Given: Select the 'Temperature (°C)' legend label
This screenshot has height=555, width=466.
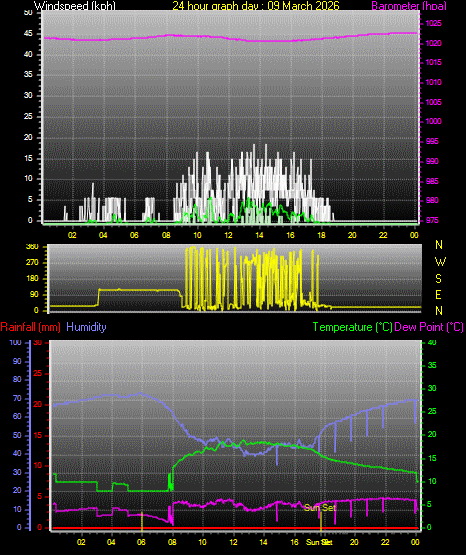Looking at the screenshot, I should click(352, 327).
